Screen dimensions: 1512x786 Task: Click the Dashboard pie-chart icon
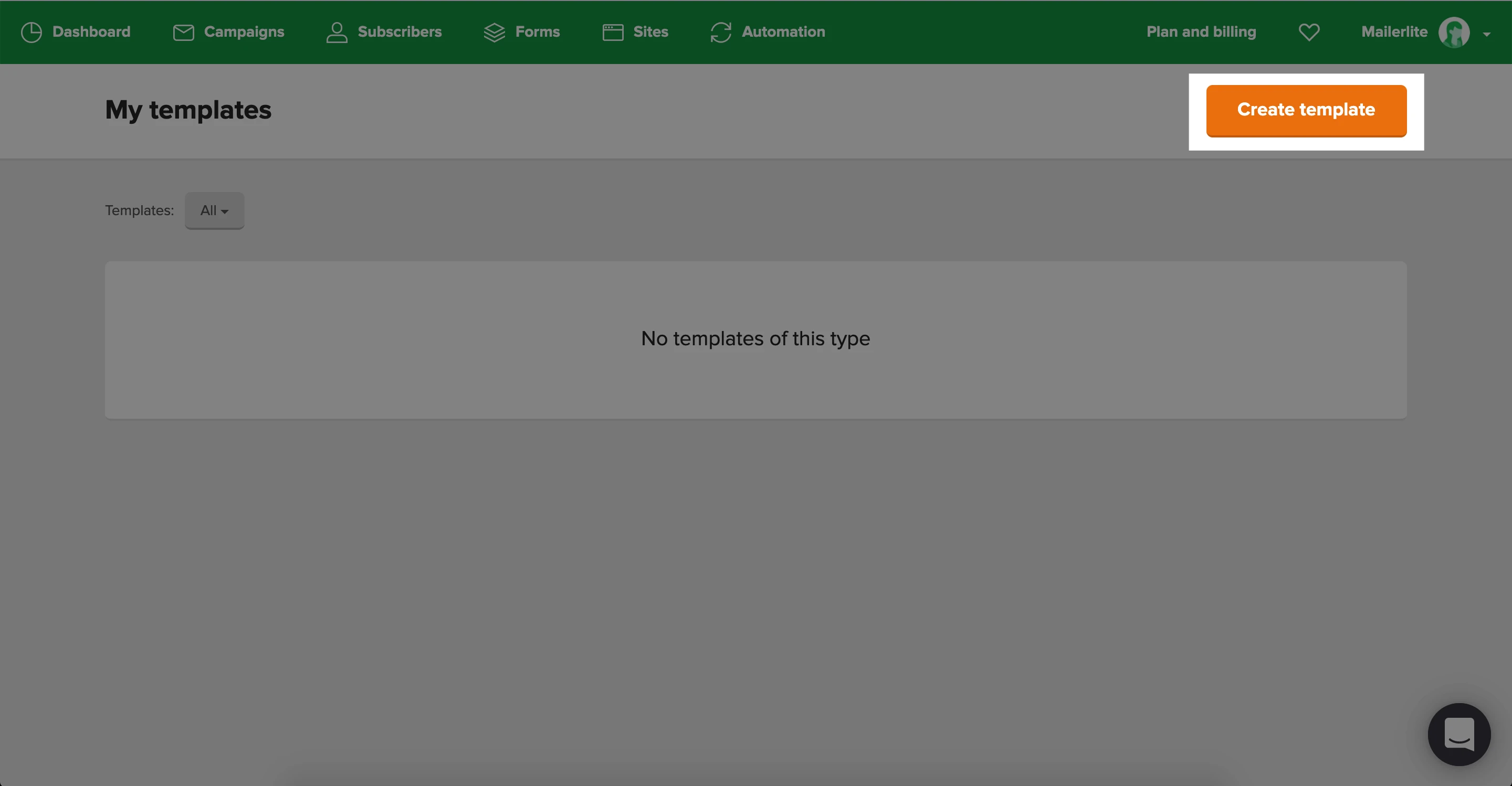point(31,32)
